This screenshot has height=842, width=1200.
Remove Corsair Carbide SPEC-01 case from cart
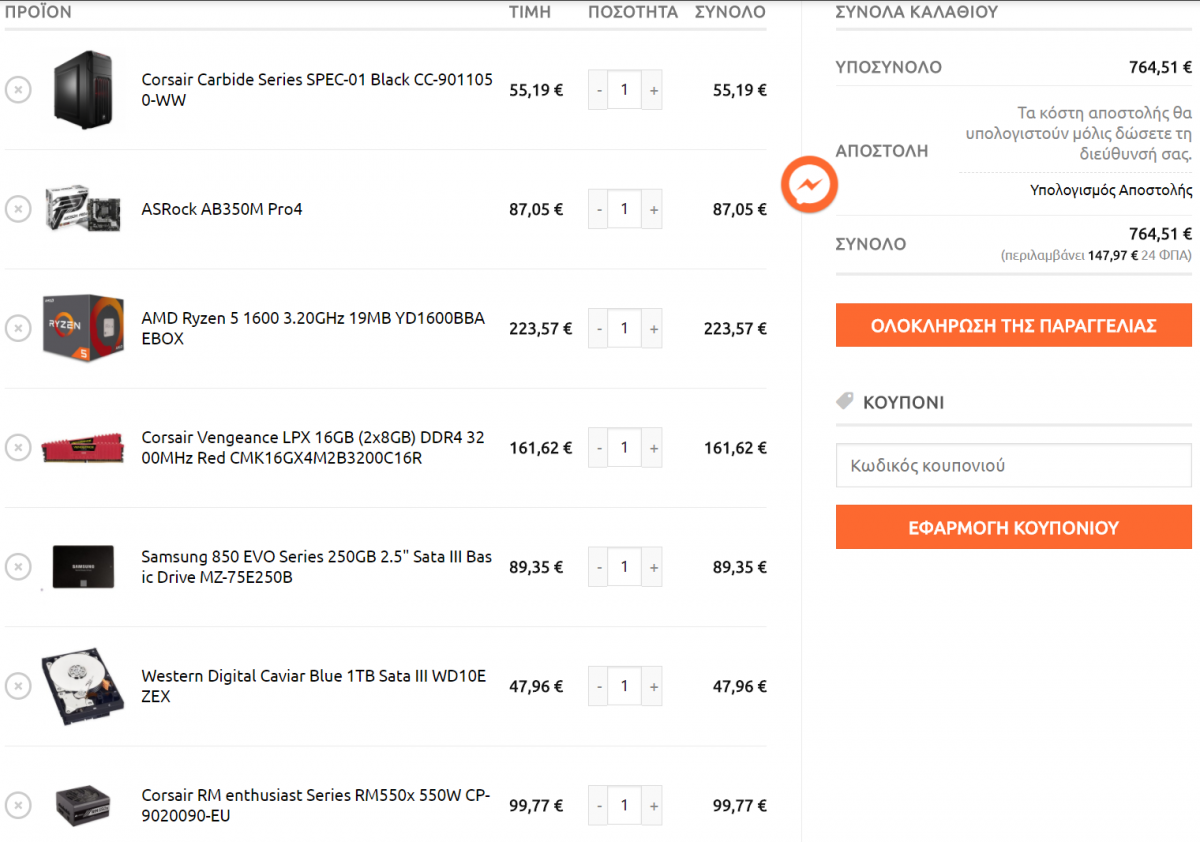pos(18,90)
